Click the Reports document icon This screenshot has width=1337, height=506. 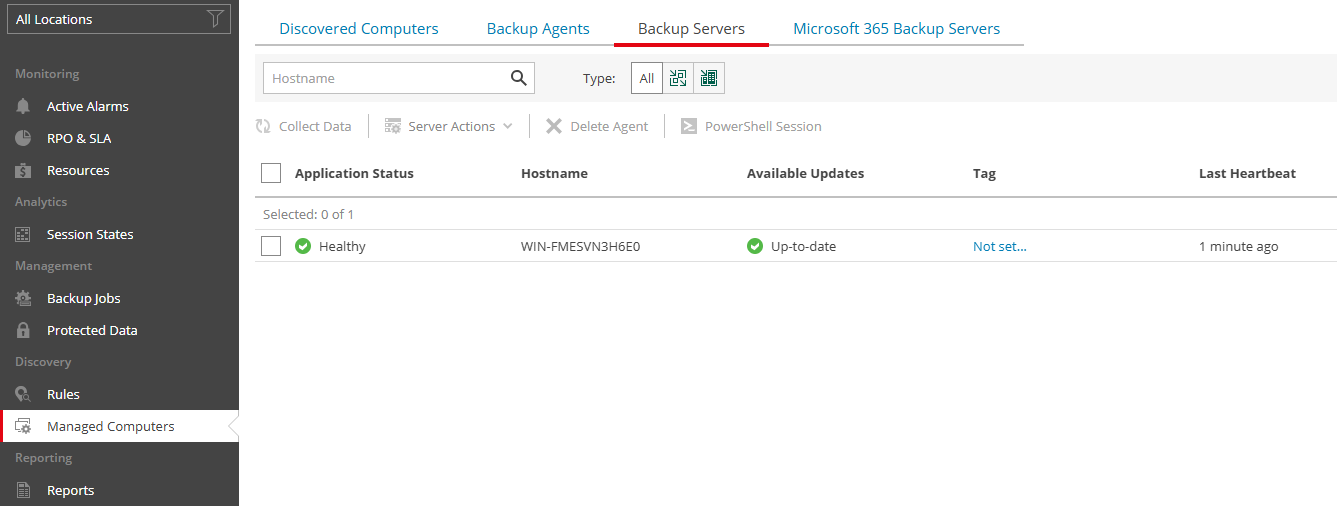23,490
